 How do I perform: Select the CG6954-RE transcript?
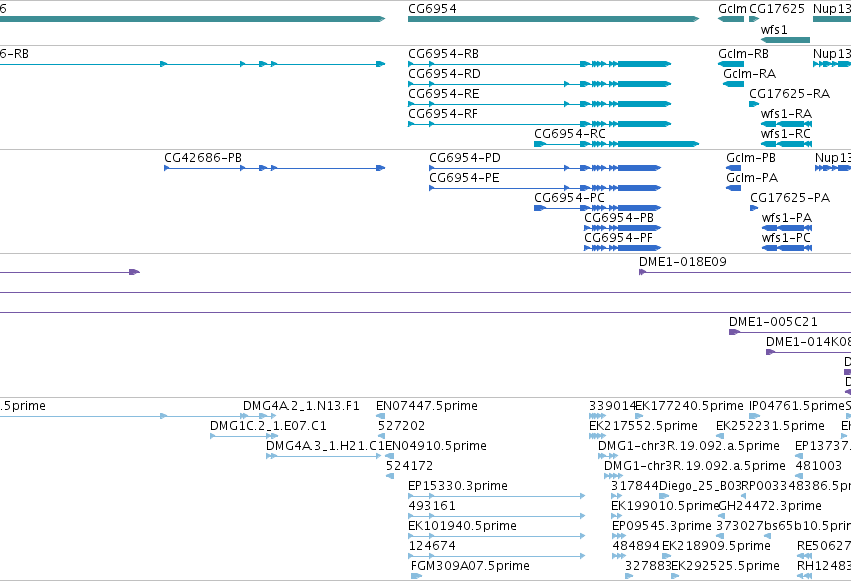tap(539, 104)
